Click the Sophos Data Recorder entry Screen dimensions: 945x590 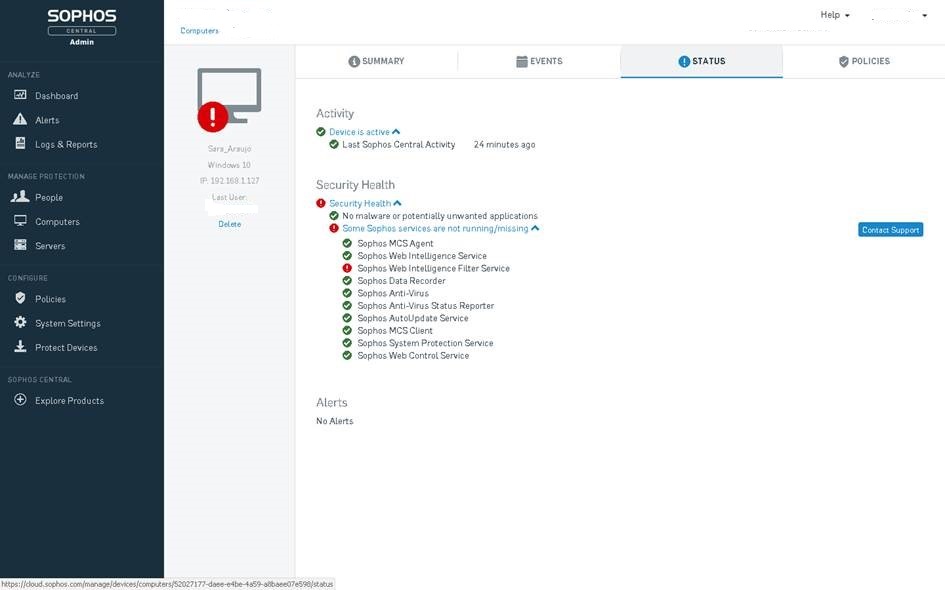pos(401,281)
